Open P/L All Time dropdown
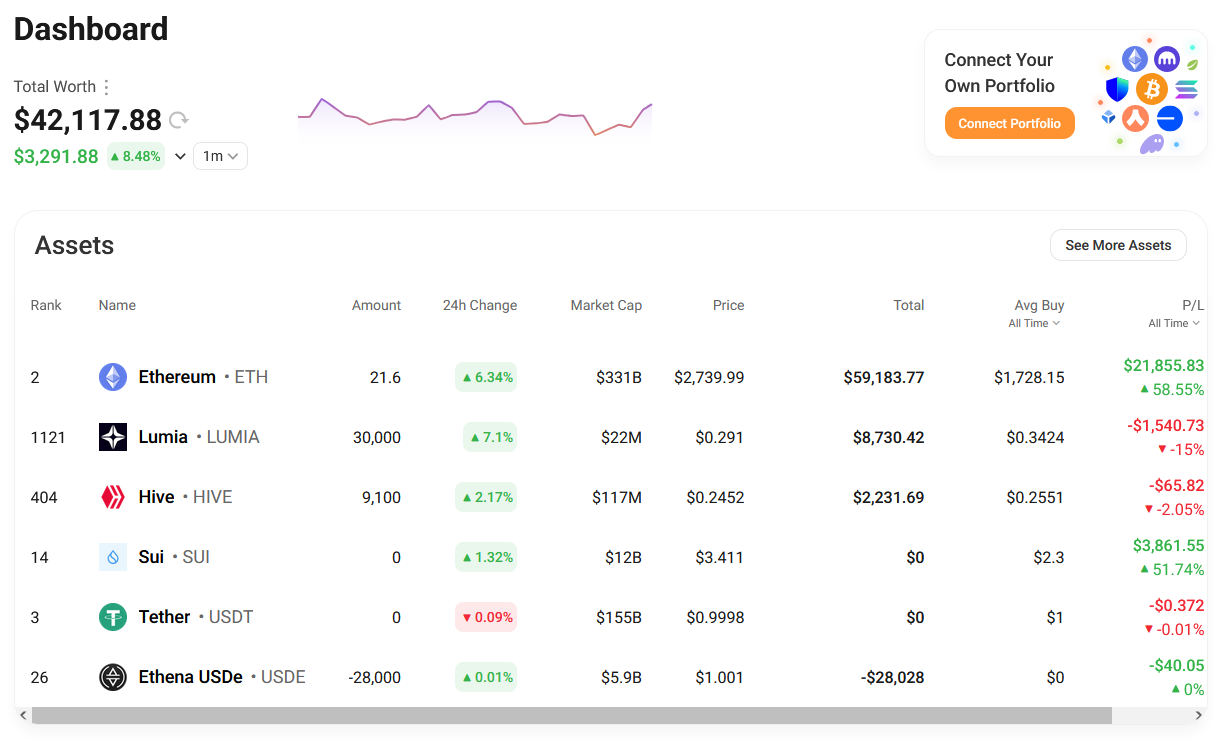This screenshot has height=742, width=1232. click(x=1174, y=323)
